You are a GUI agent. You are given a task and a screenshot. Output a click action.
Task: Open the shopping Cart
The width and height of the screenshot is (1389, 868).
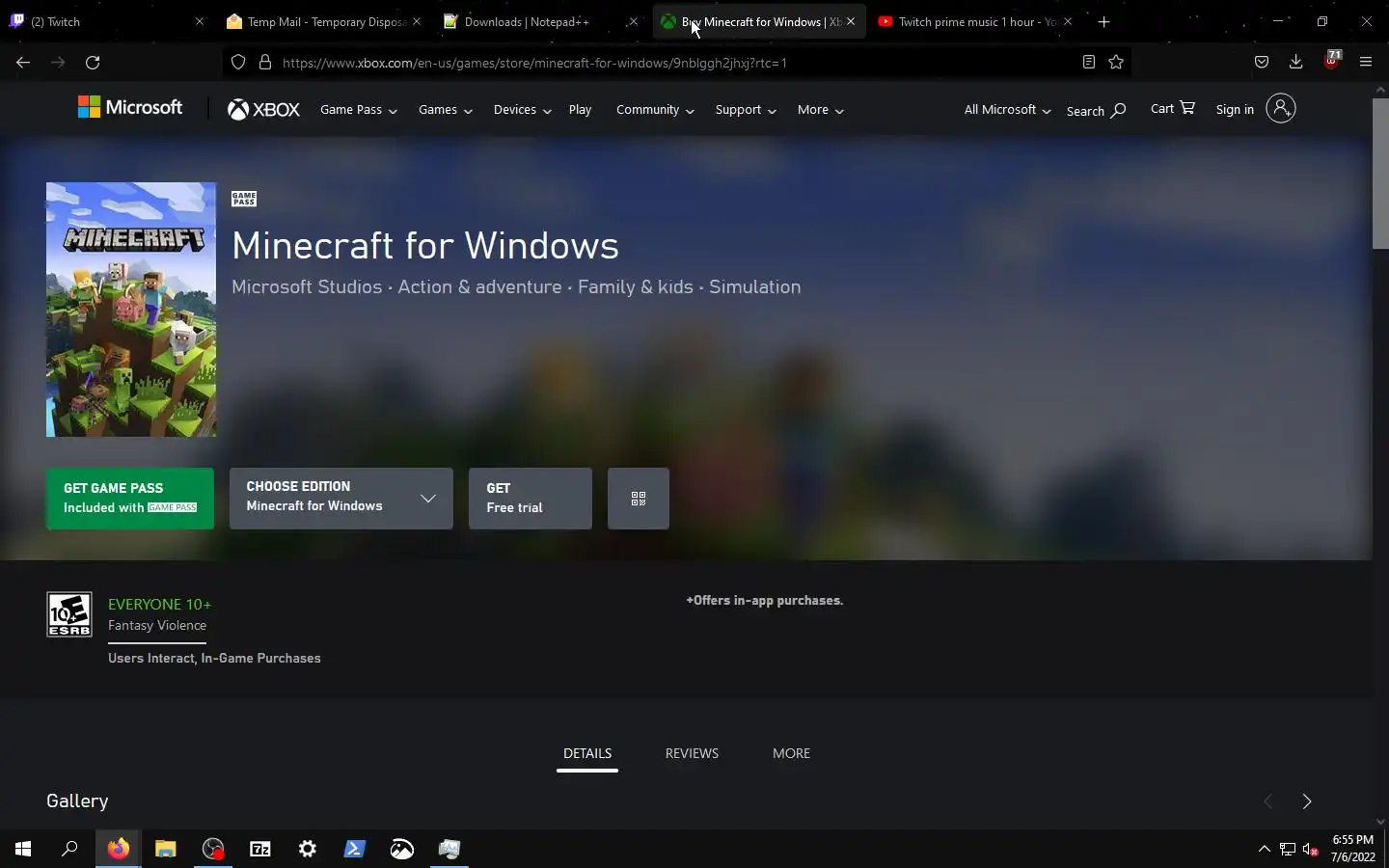1173,109
